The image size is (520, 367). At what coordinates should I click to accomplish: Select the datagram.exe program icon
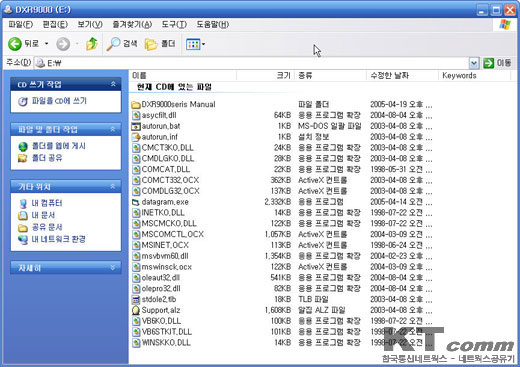point(136,202)
